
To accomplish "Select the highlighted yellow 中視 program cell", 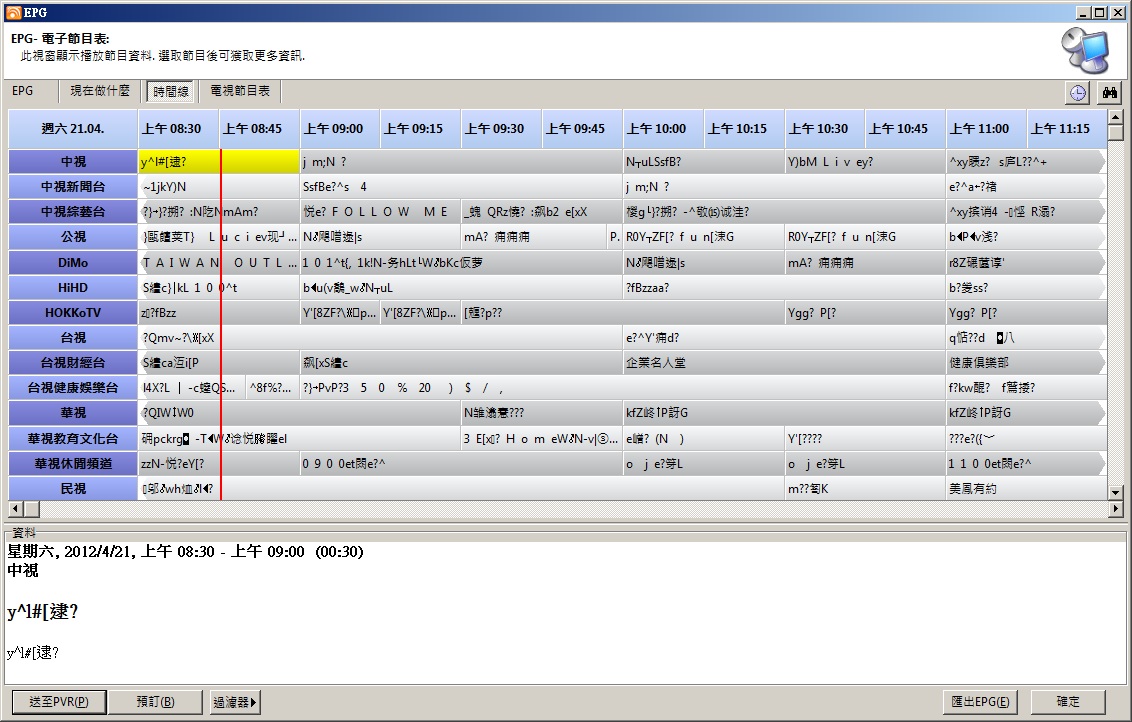I will (219, 162).
